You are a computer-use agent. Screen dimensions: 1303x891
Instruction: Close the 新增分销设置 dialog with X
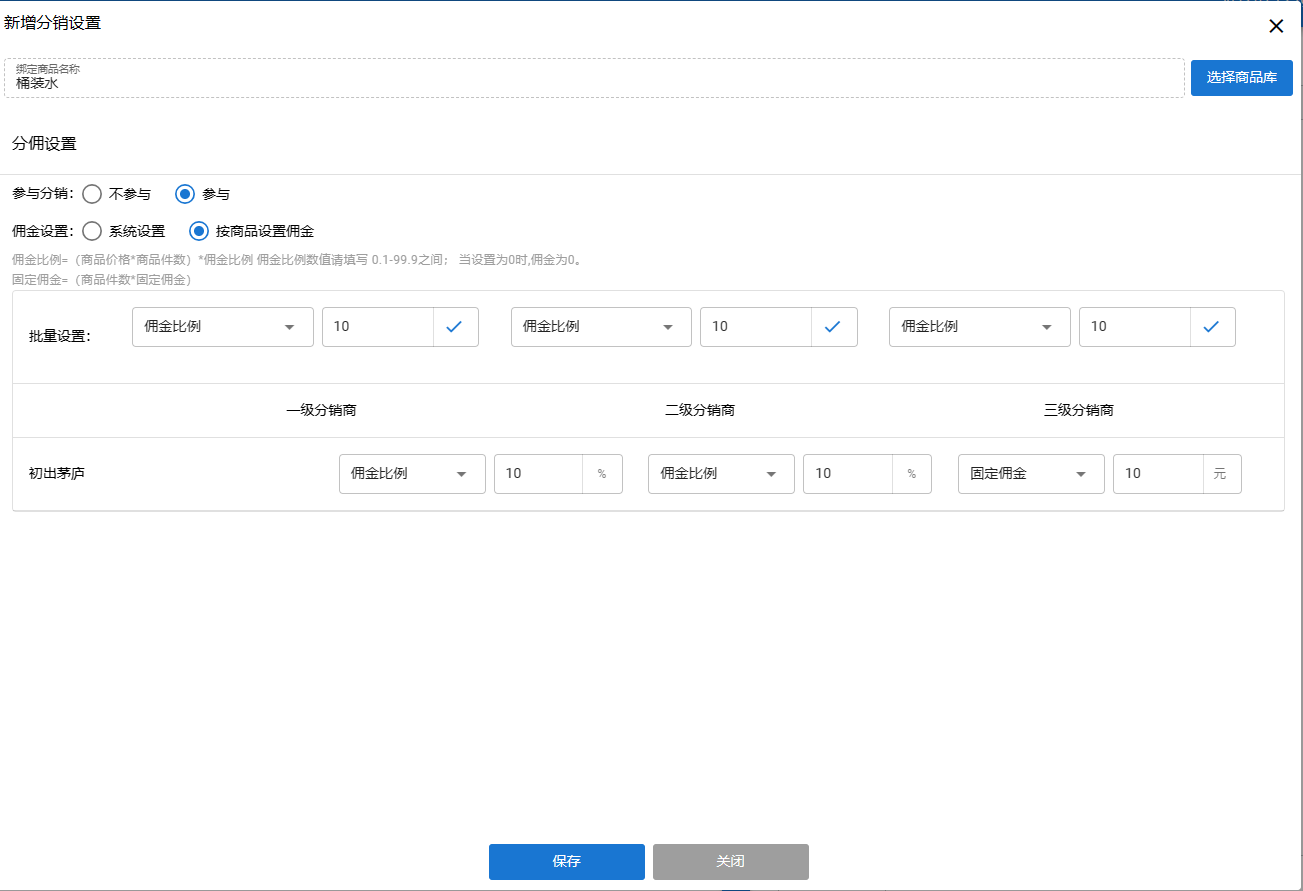[x=1276, y=27]
